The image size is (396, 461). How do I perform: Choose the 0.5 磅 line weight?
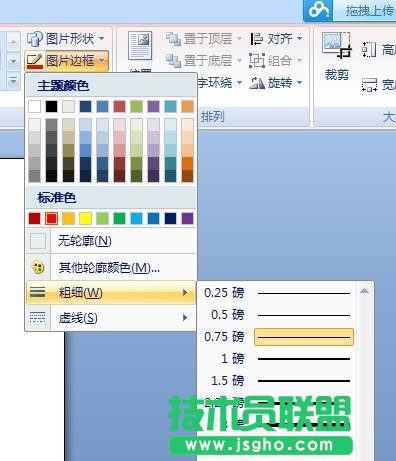point(277,315)
